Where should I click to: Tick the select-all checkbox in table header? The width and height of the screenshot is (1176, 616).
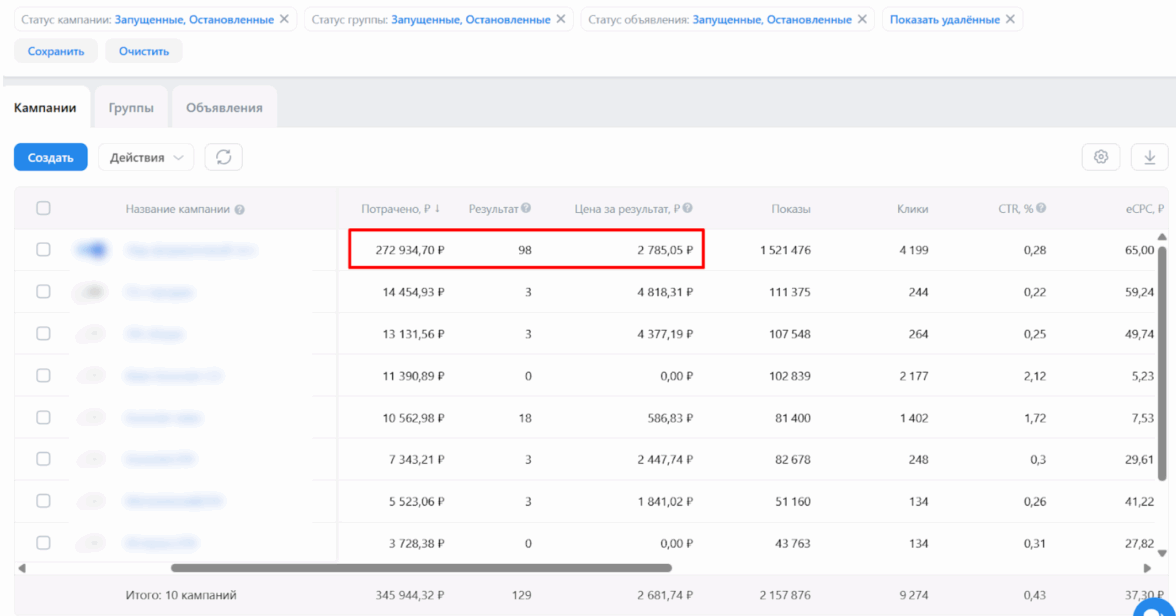point(43,209)
